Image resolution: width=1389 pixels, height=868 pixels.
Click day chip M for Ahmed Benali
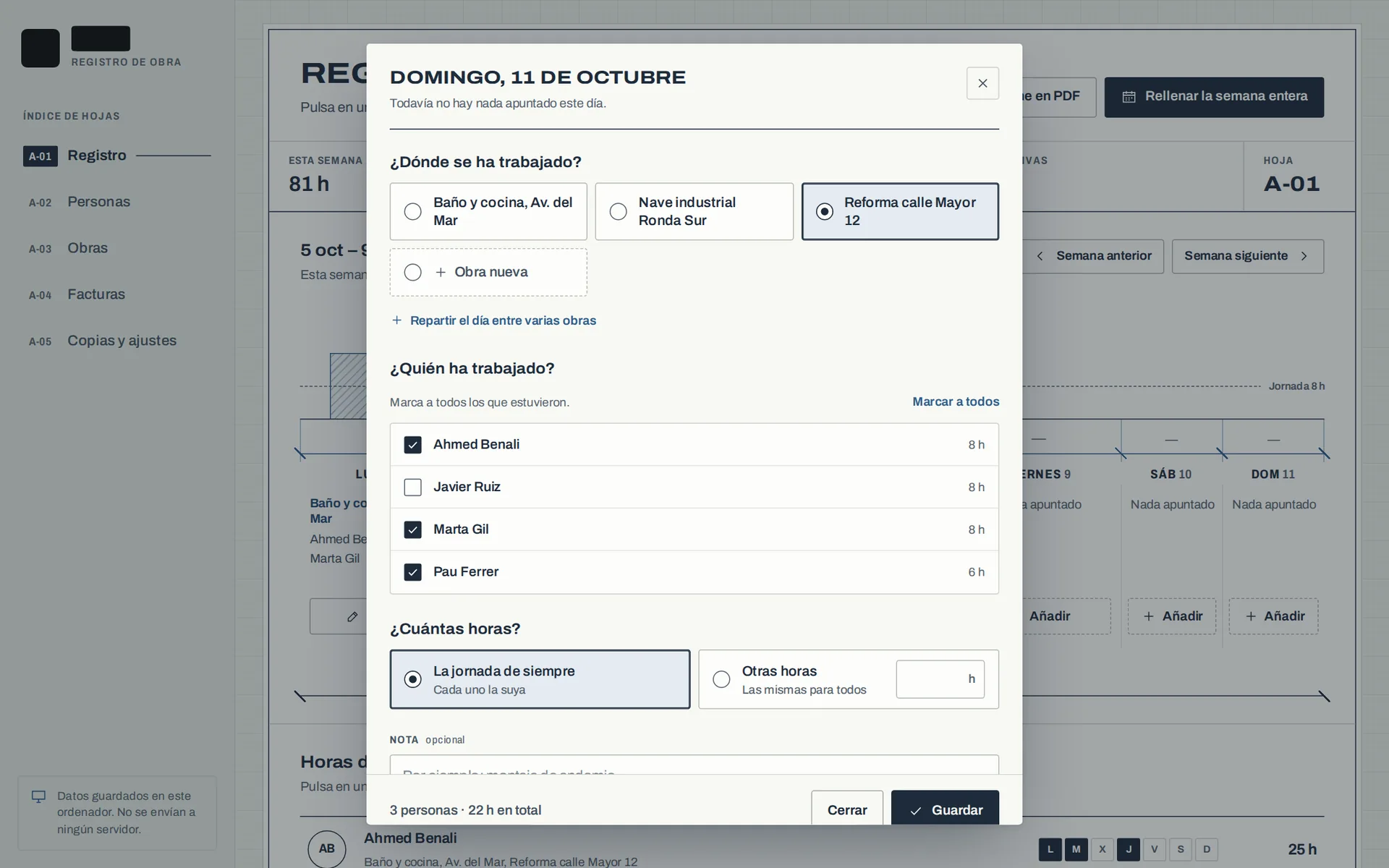(x=1076, y=849)
